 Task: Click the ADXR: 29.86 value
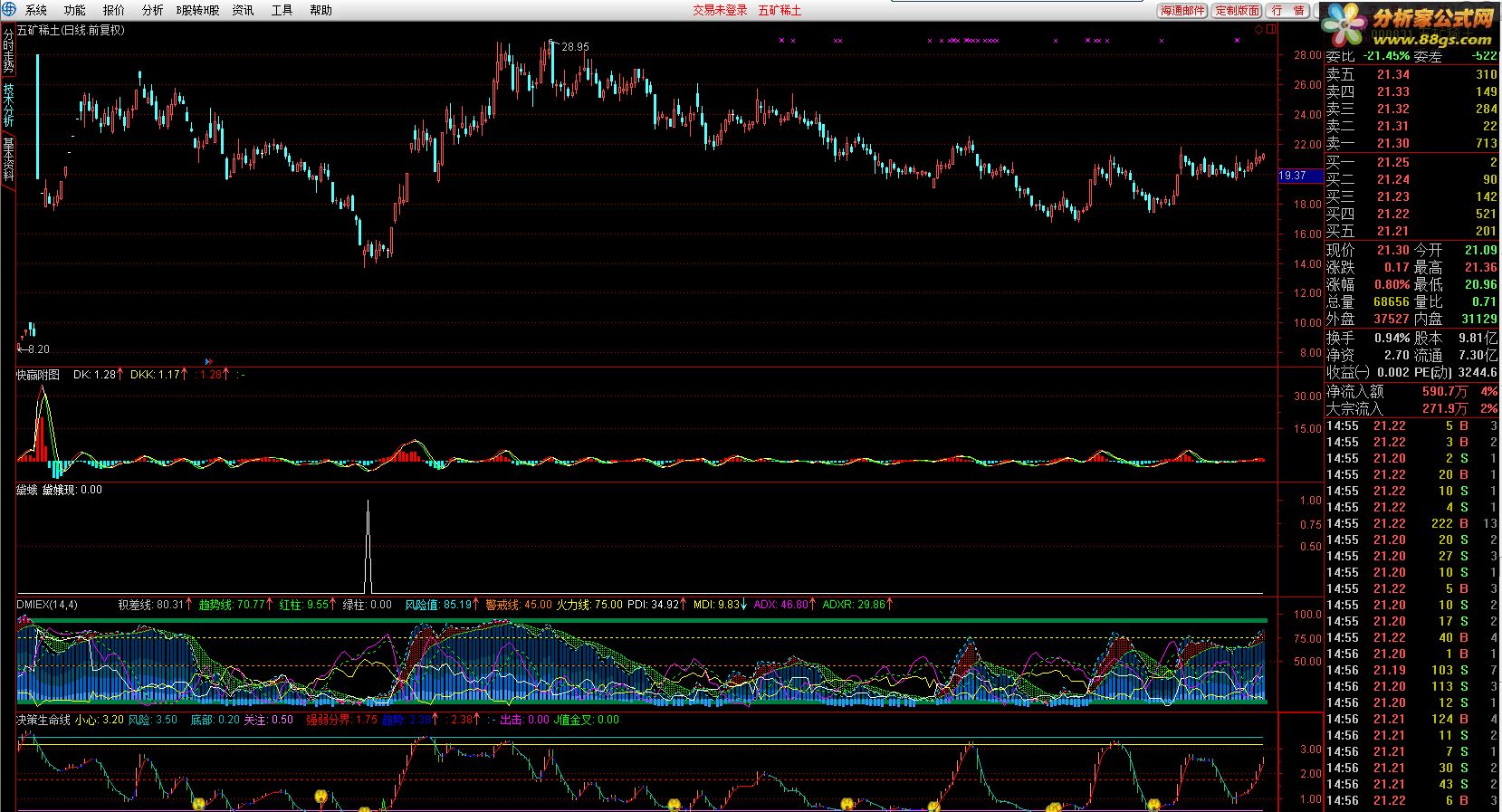tap(854, 604)
